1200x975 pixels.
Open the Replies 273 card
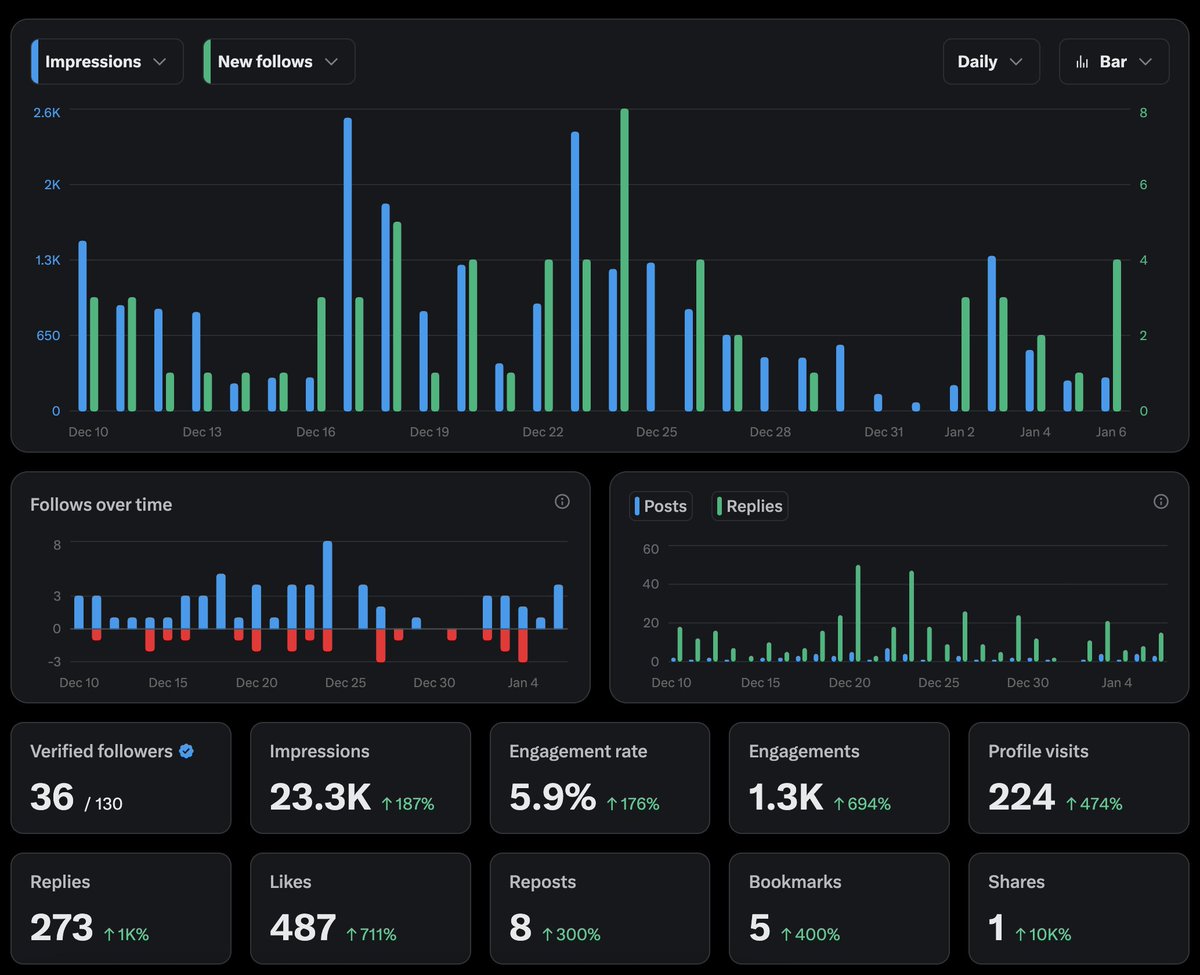click(121, 909)
